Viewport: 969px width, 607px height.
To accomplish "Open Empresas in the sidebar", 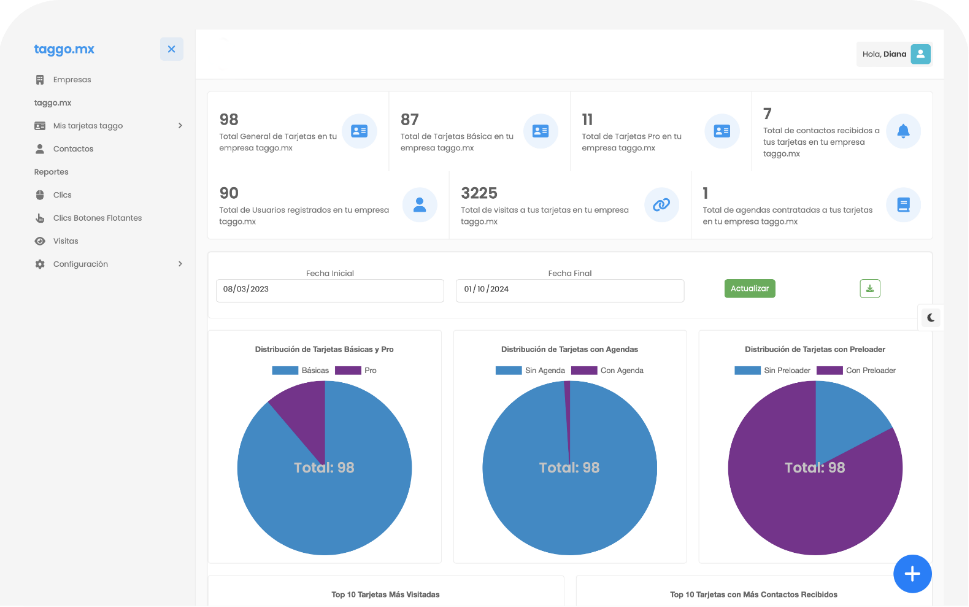I will coord(72,80).
